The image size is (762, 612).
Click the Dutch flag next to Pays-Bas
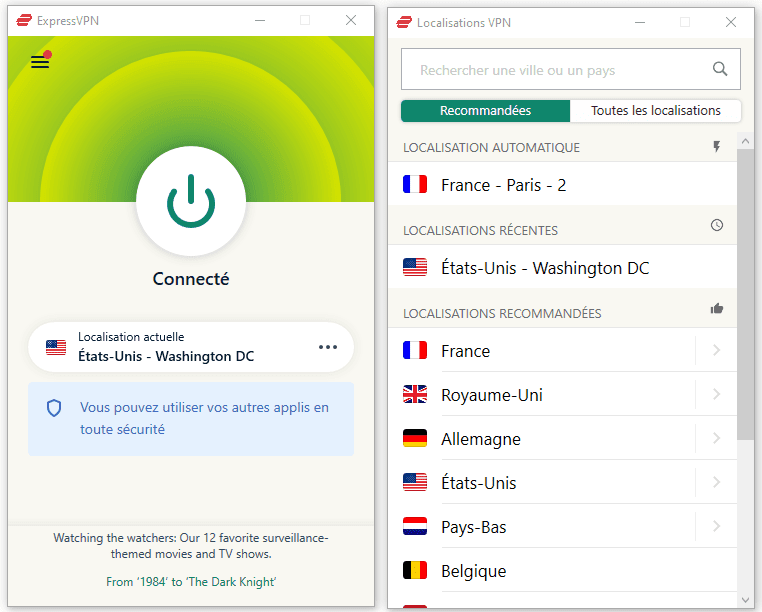[415, 526]
